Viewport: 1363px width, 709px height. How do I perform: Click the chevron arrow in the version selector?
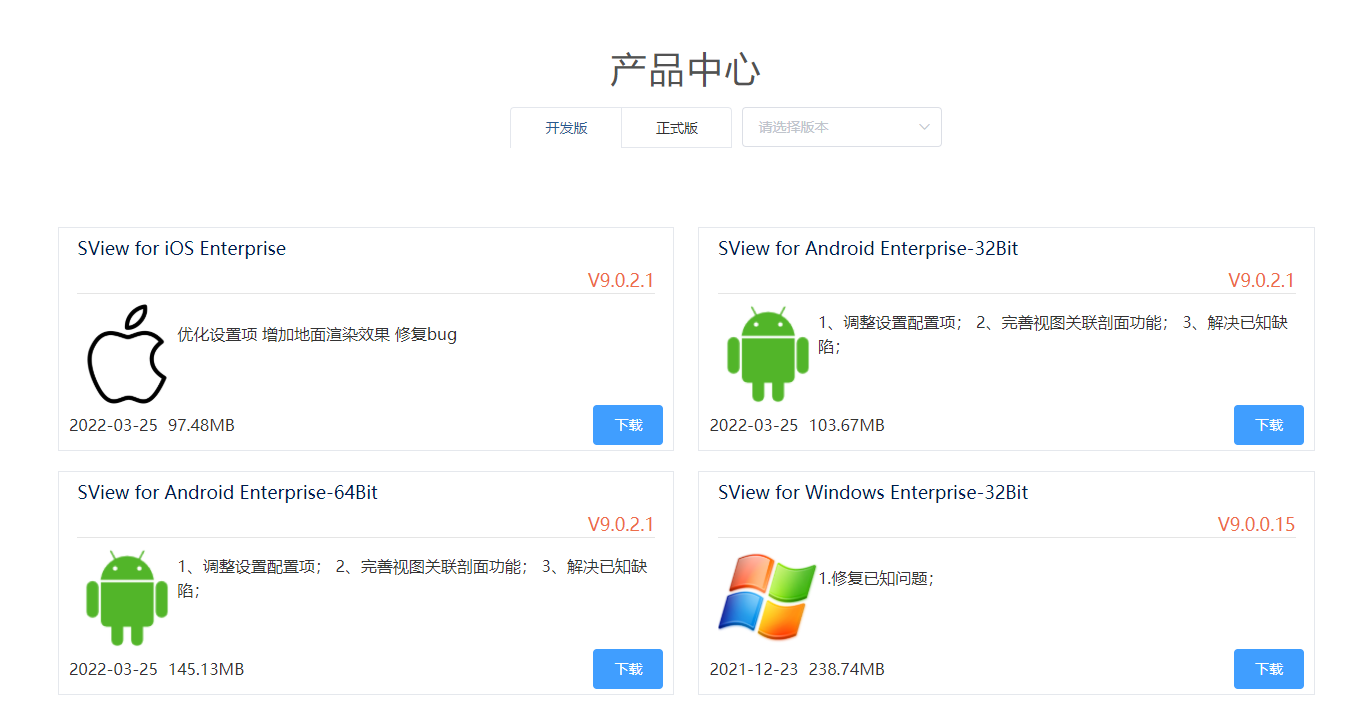coord(924,127)
